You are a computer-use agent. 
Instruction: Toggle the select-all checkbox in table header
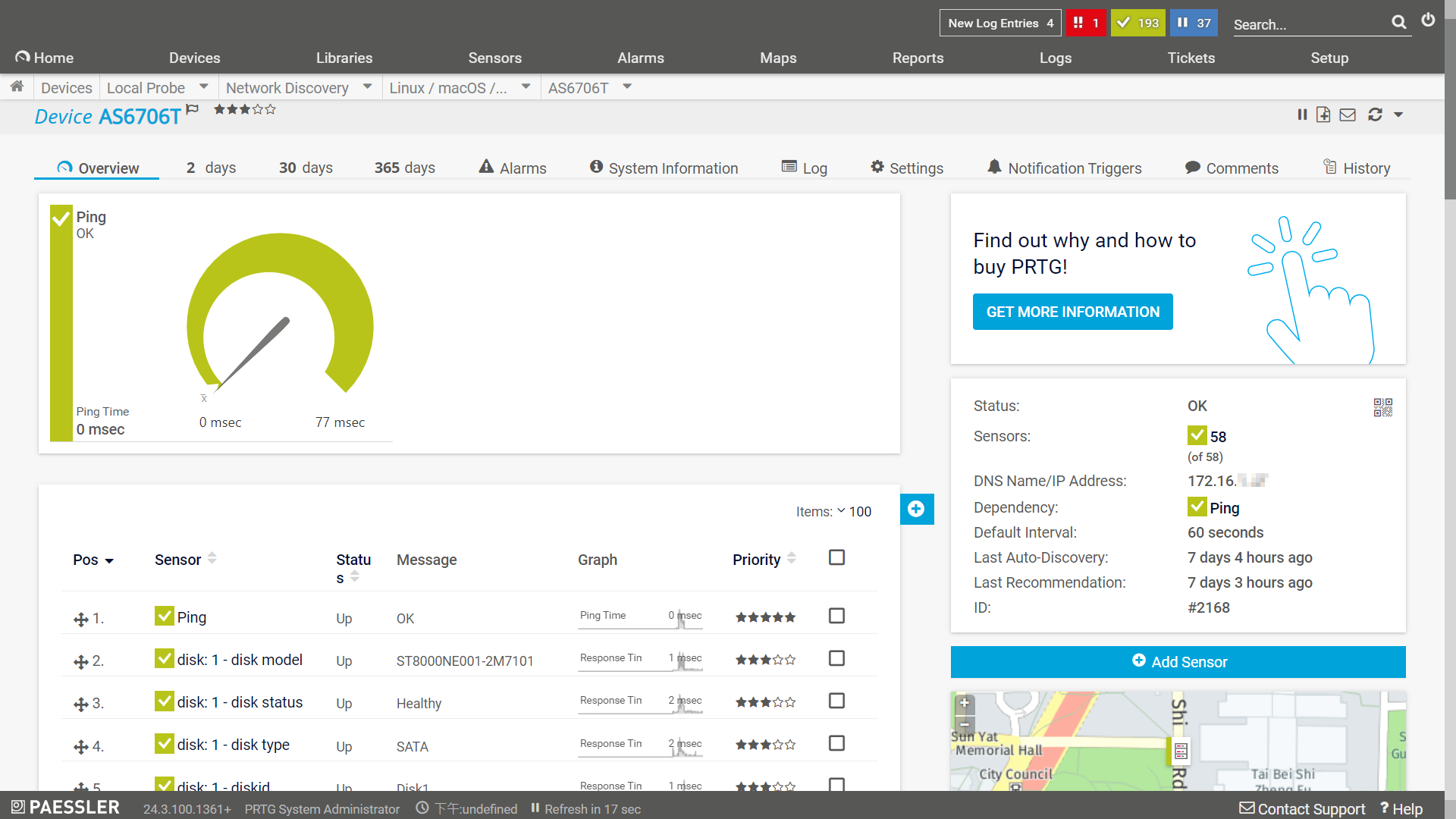click(836, 557)
